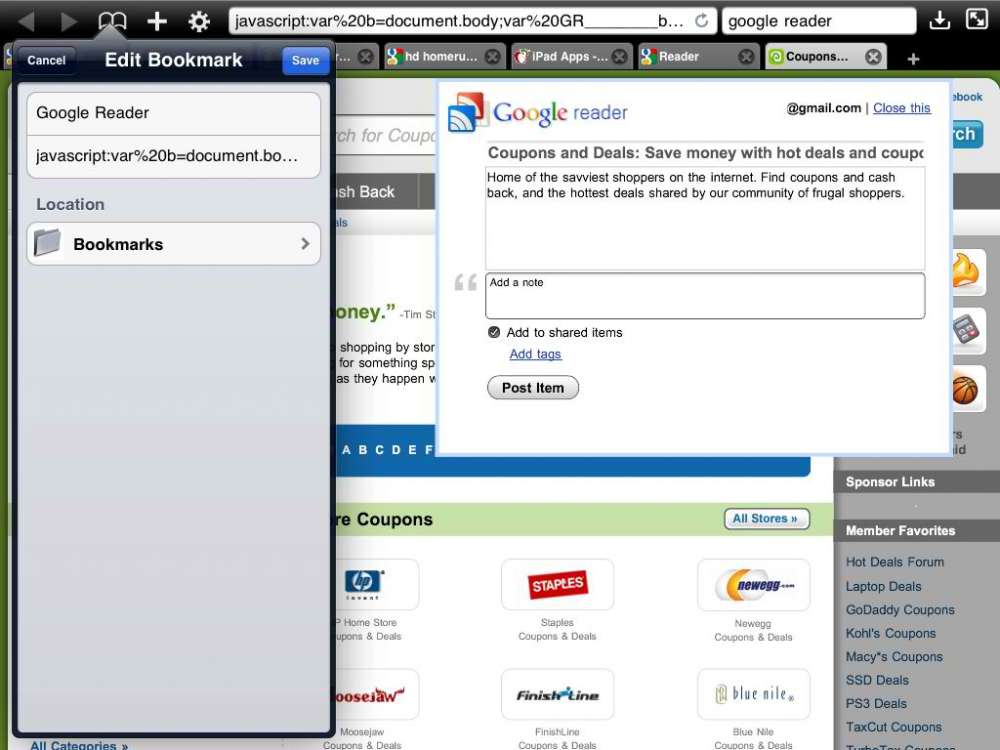The width and height of the screenshot is (1000, 750).
Task: Open the Hot Deals flame icon
Action: 966,271
